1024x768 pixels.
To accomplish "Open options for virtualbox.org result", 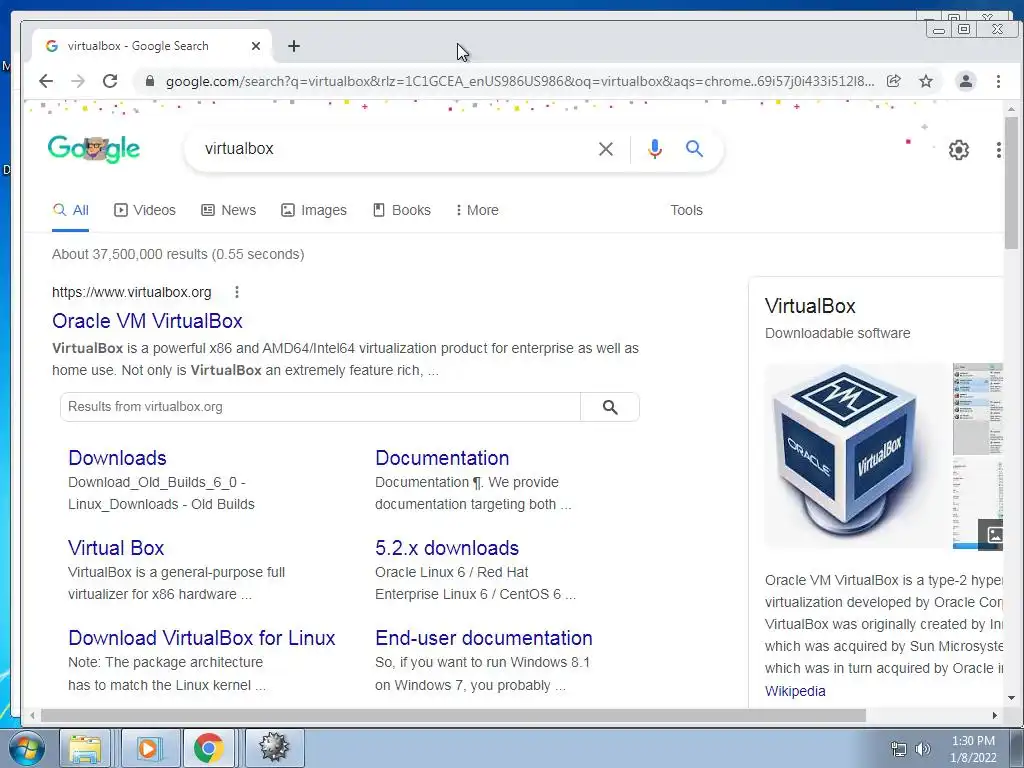I will tap(237, 292).
